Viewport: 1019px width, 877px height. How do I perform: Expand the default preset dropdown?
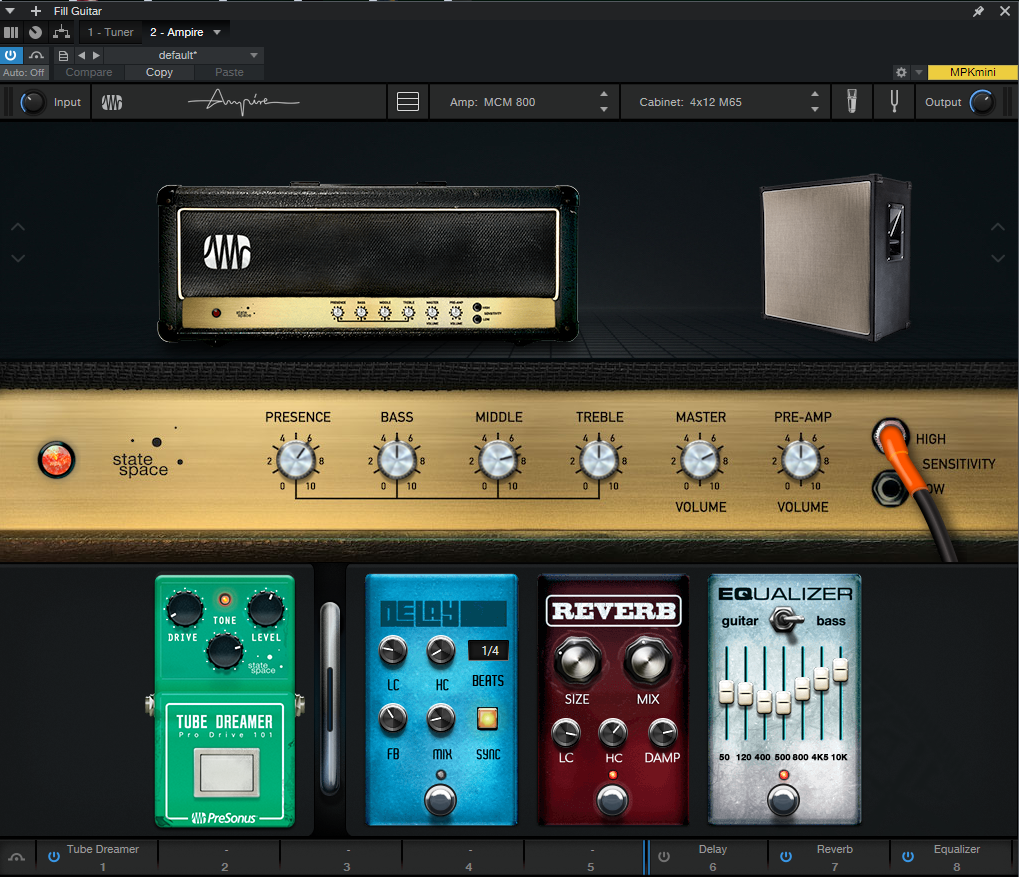pos(254,55)
